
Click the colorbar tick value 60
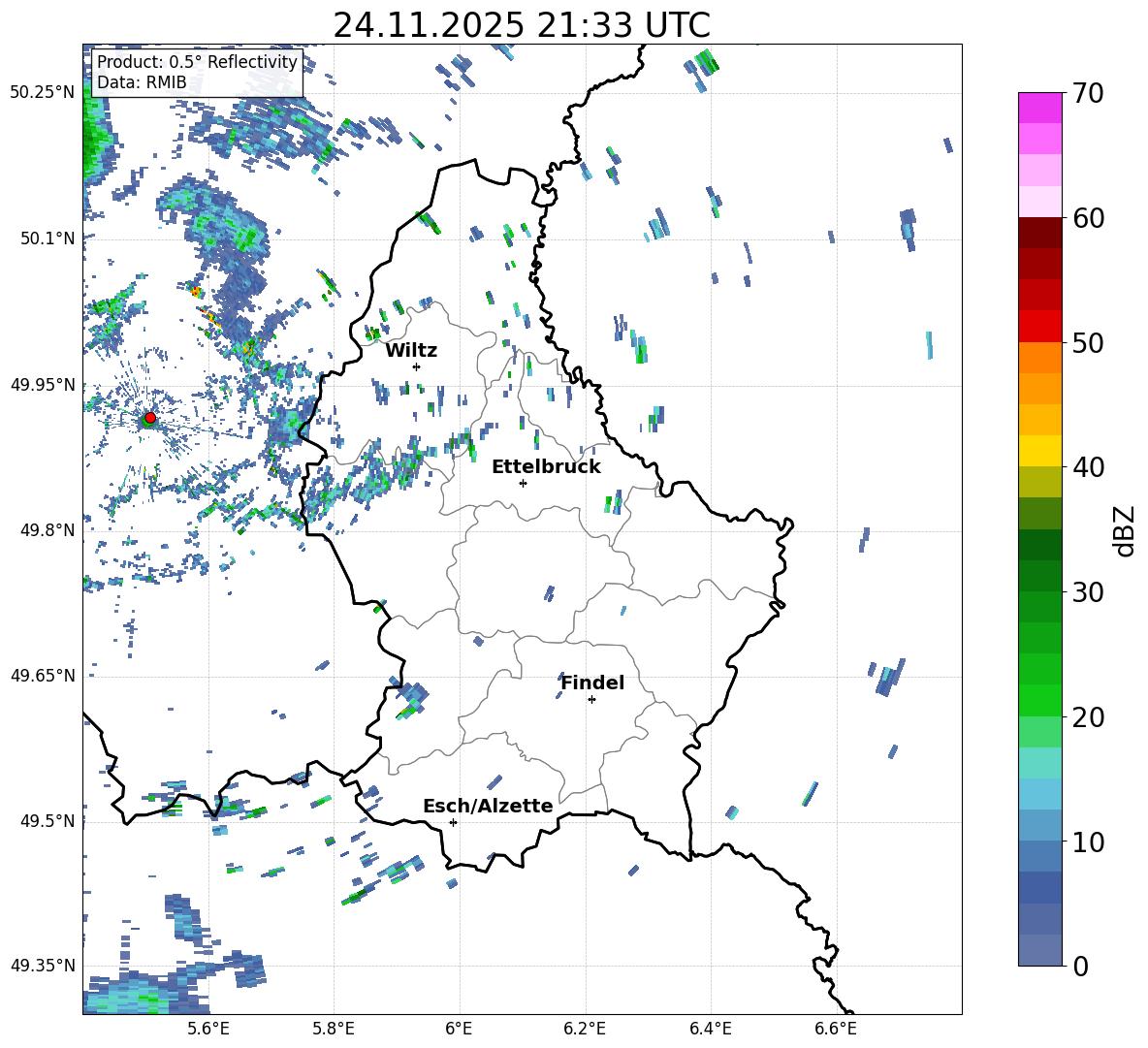pos(1088,218)
